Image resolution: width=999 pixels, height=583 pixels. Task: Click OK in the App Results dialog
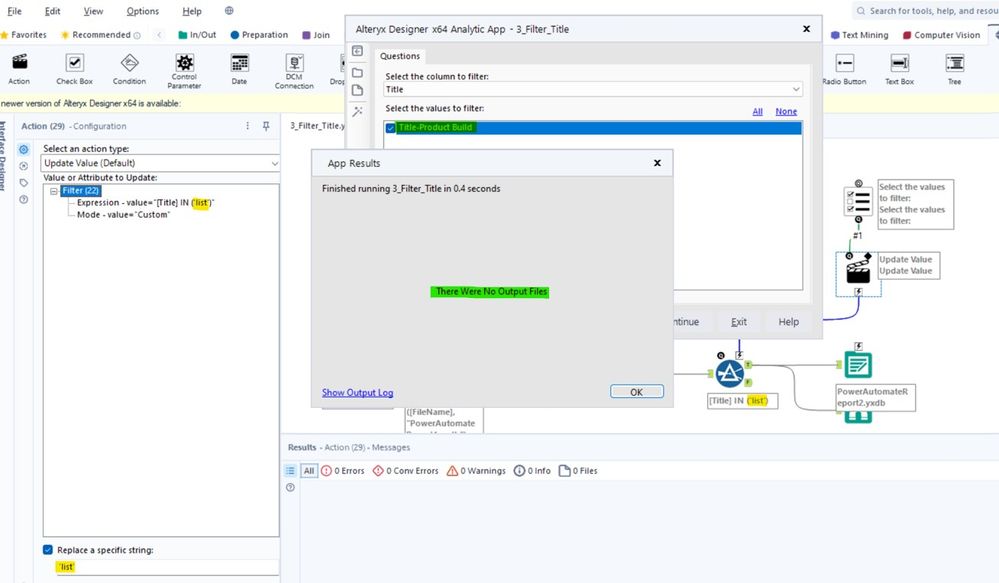pos(636,392)
